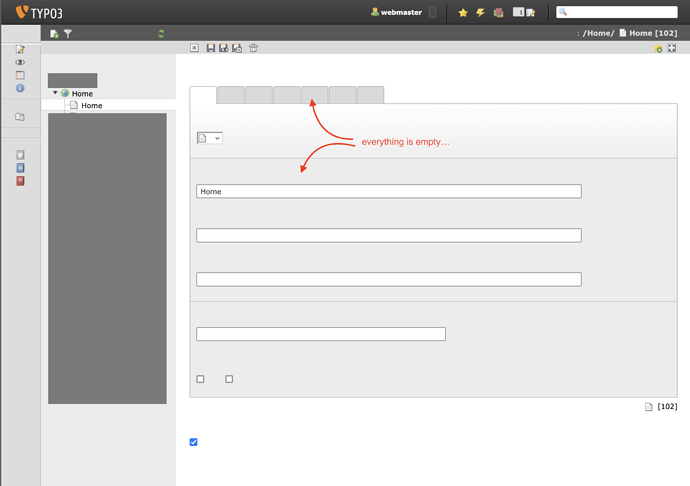Collapse the Home root tree node arrow
The height and width of the screenshot is (486, 690).
tap(55, 93)
